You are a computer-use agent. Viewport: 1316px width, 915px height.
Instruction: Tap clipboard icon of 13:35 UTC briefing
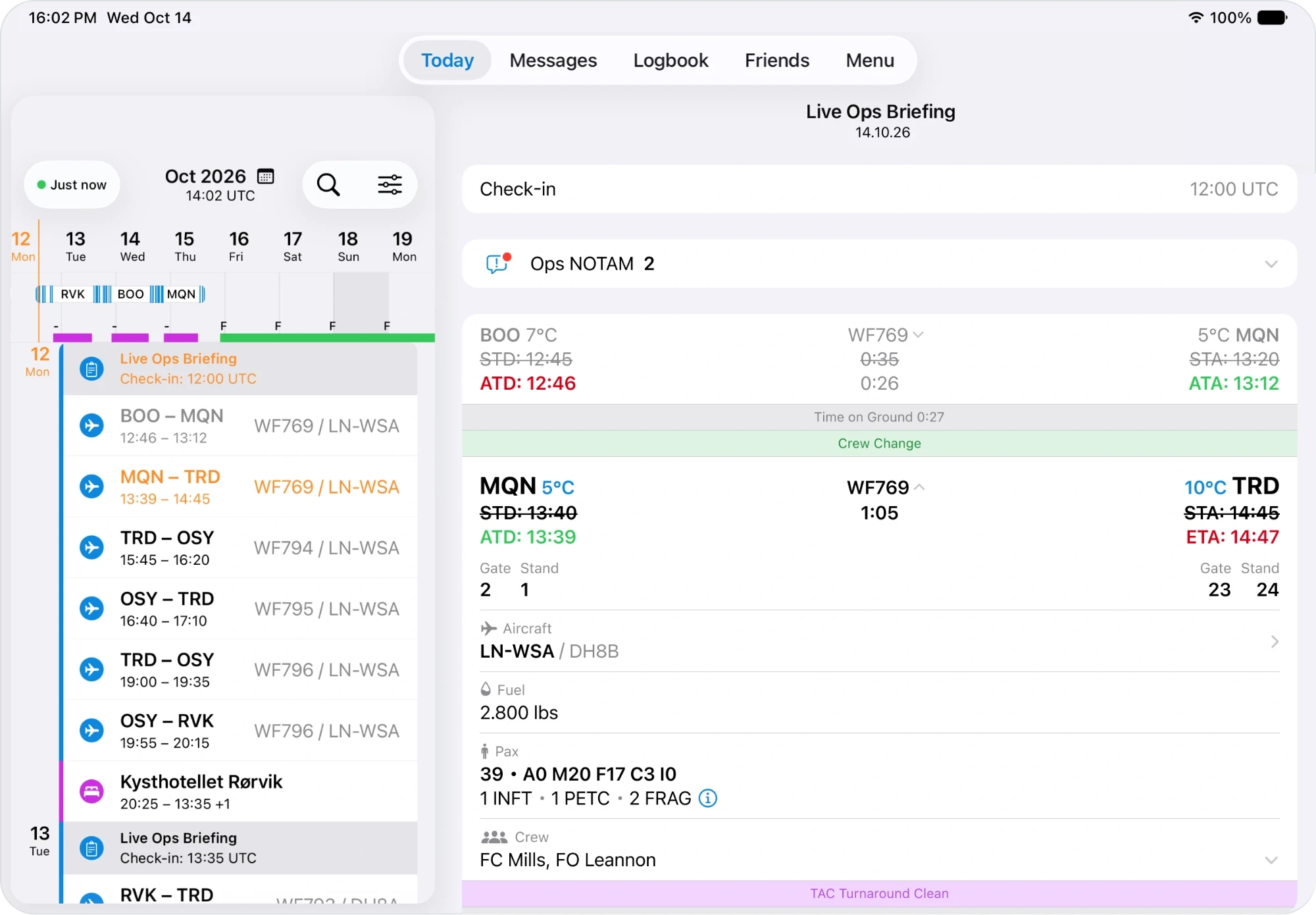91,849
